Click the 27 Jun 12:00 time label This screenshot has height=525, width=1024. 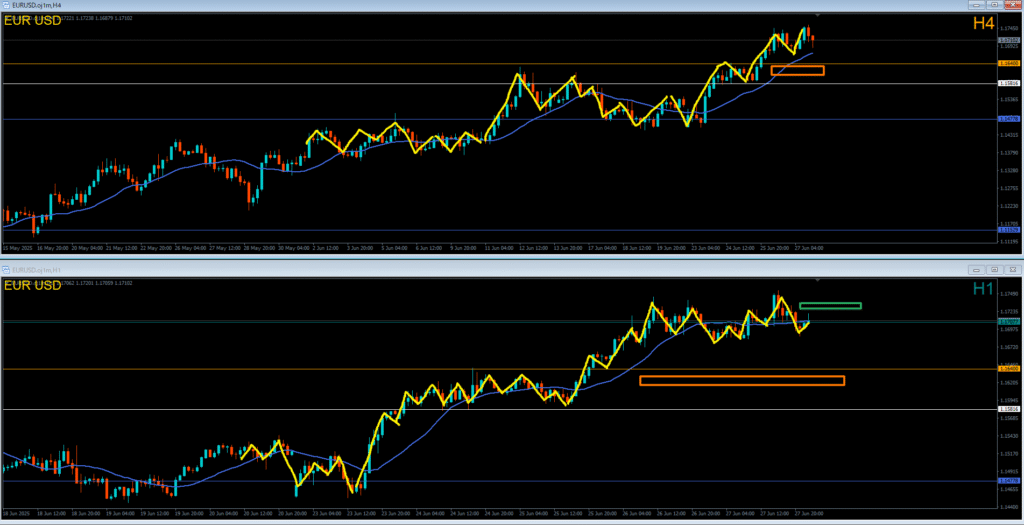click(774, 514)
